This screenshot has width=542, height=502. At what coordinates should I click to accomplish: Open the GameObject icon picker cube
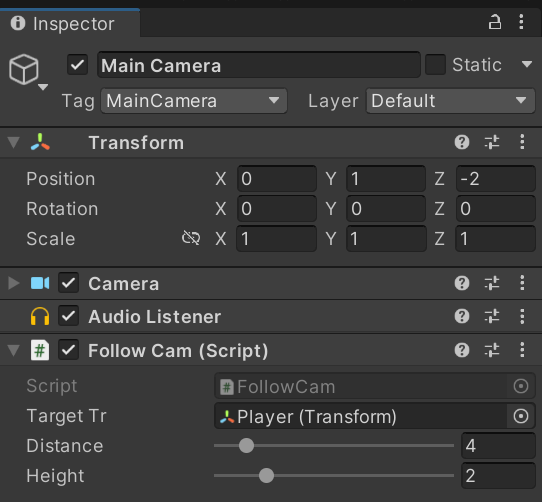(24, 69)
